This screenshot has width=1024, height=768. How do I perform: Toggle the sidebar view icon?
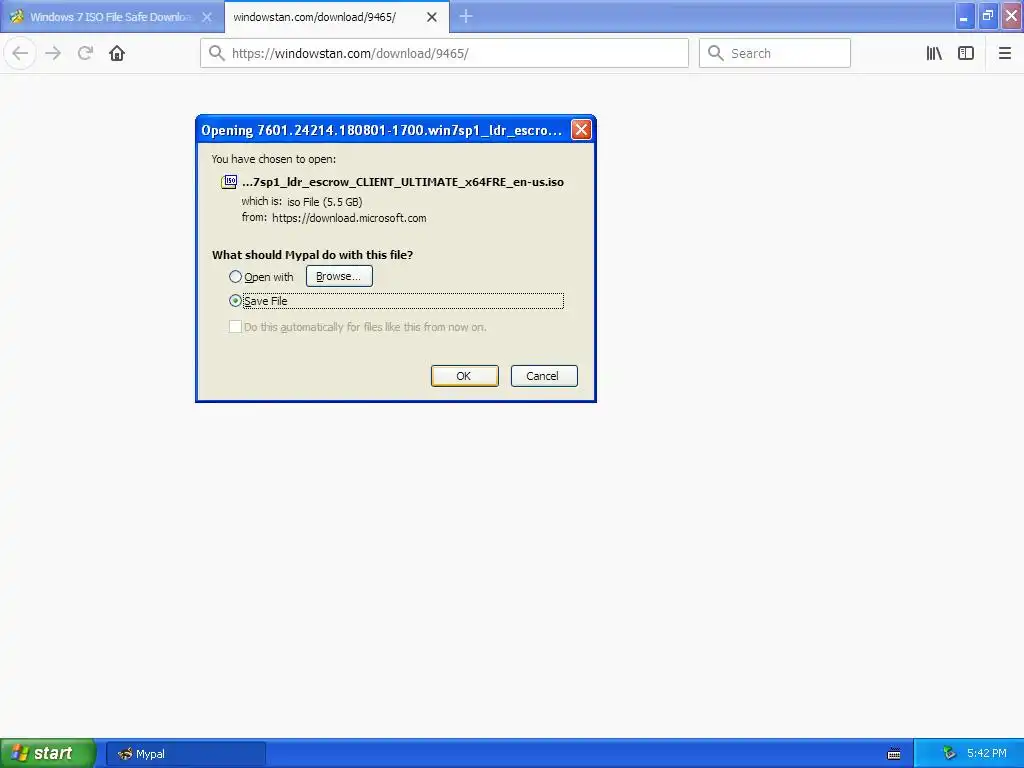[x=966, y=53]
